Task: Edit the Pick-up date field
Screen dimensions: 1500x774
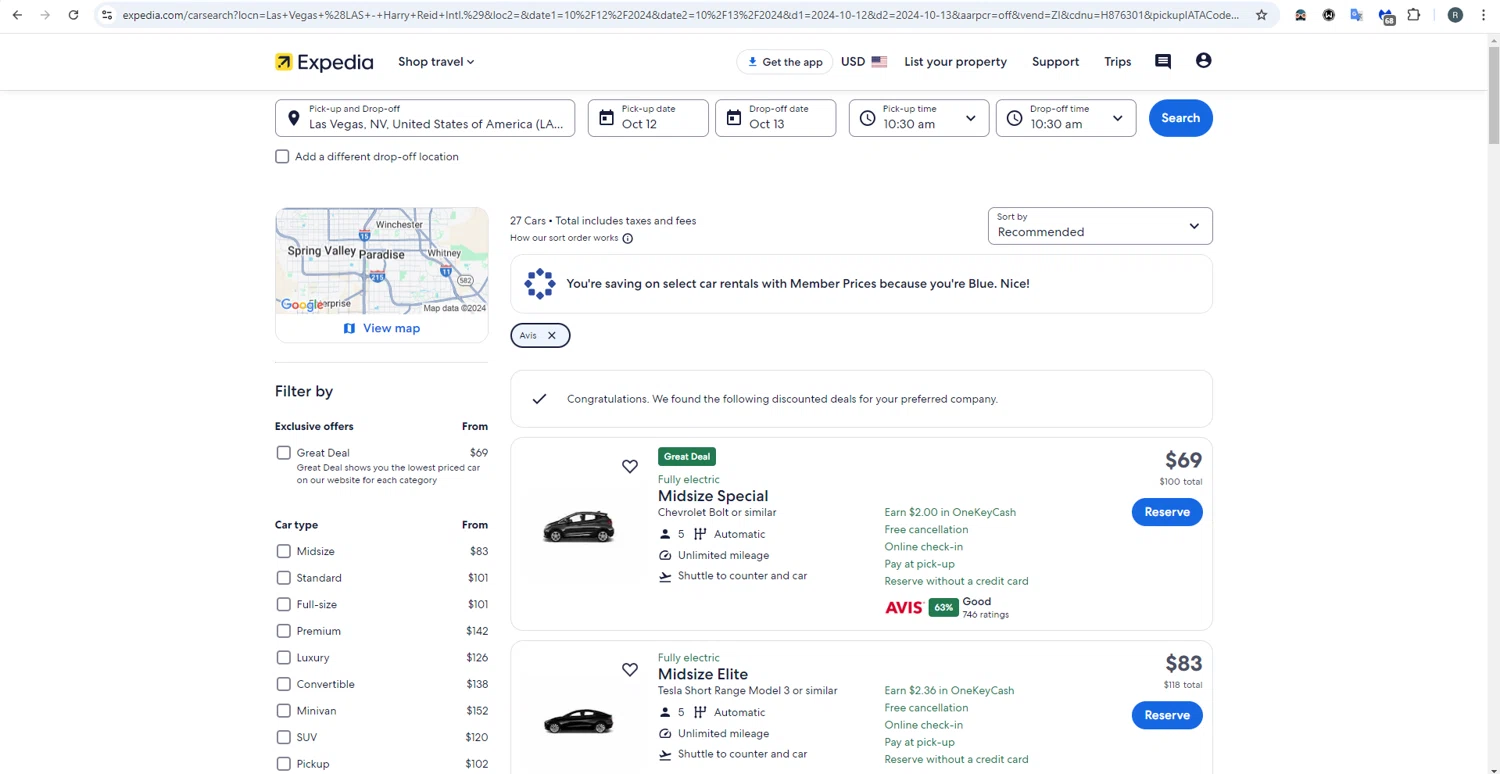Action: (x=648, y=118)
